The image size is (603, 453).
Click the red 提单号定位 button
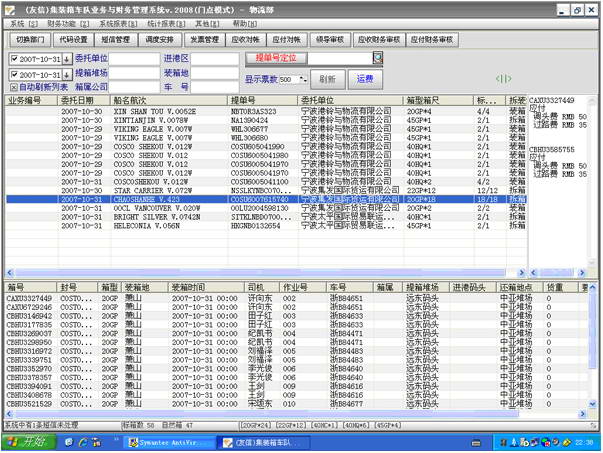276,58
